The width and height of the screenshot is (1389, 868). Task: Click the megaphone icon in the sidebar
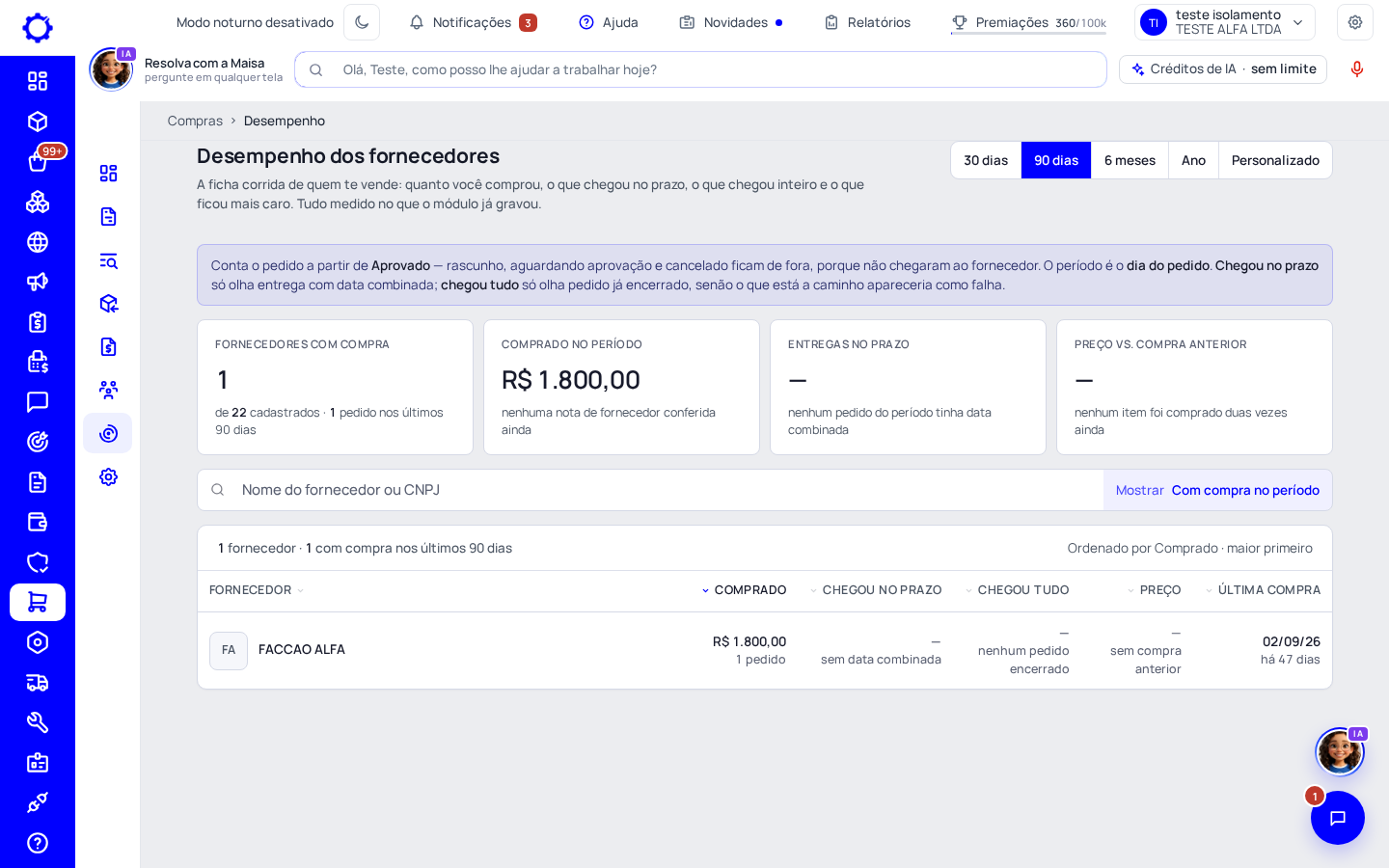click(x=38, y=282)
